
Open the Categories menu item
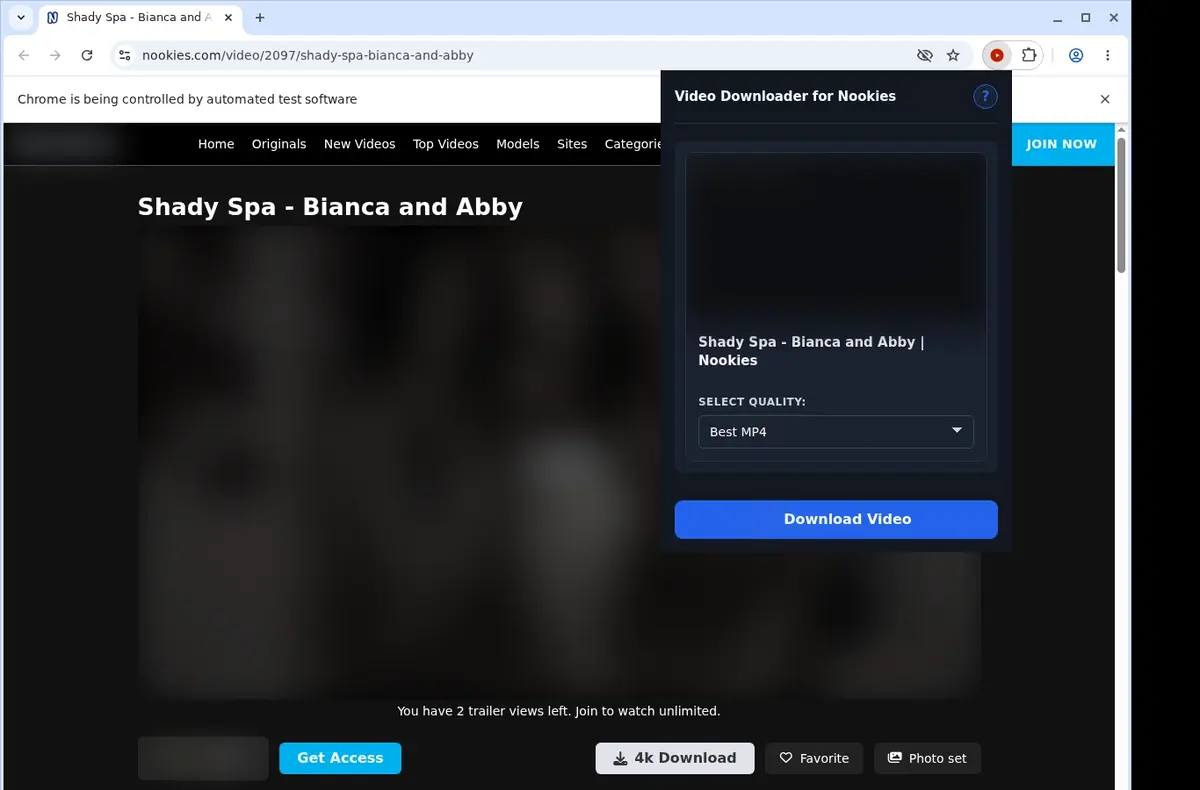[633, 144]
